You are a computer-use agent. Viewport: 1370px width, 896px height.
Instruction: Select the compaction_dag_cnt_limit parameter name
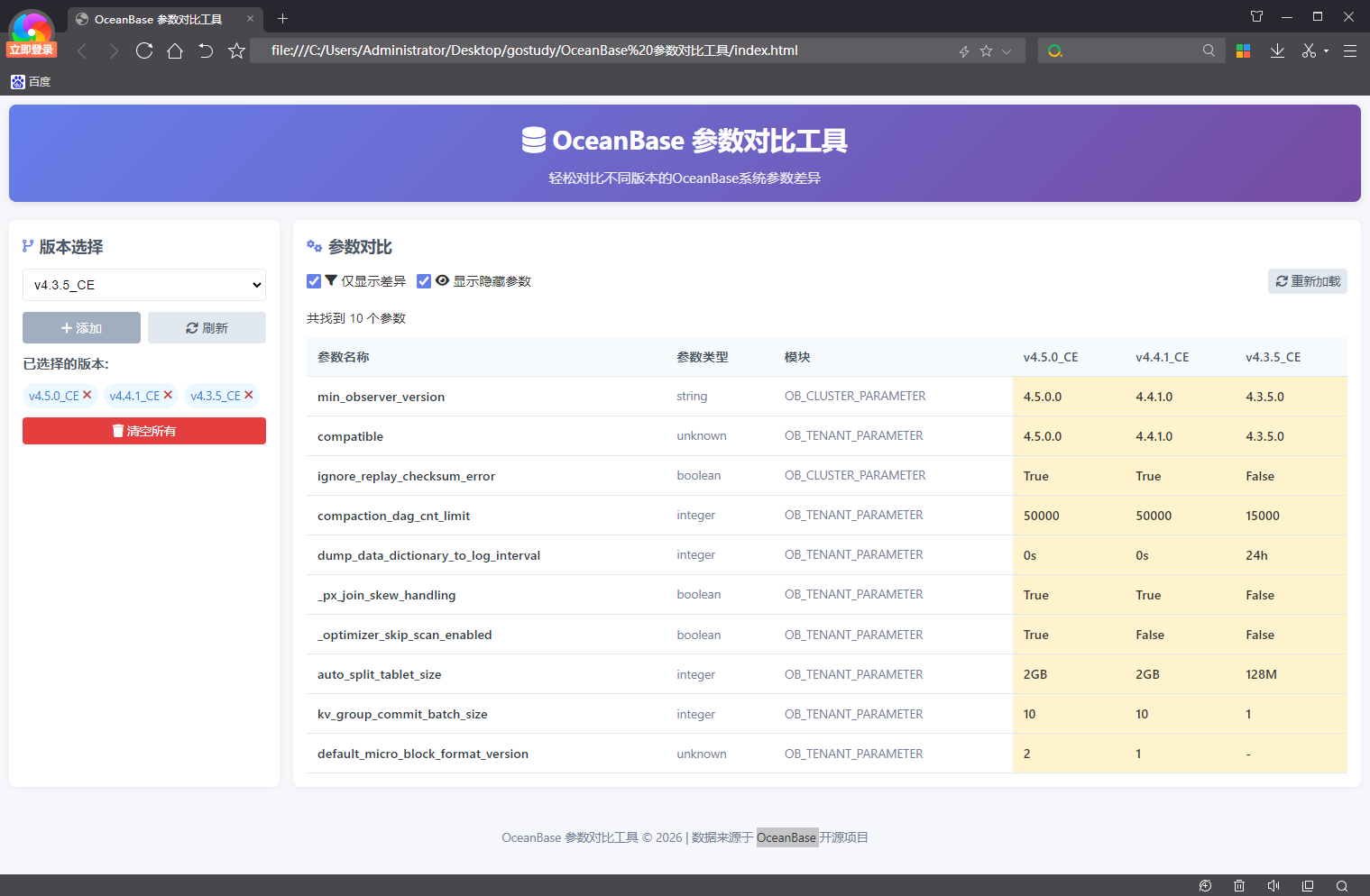click(393, 516)
